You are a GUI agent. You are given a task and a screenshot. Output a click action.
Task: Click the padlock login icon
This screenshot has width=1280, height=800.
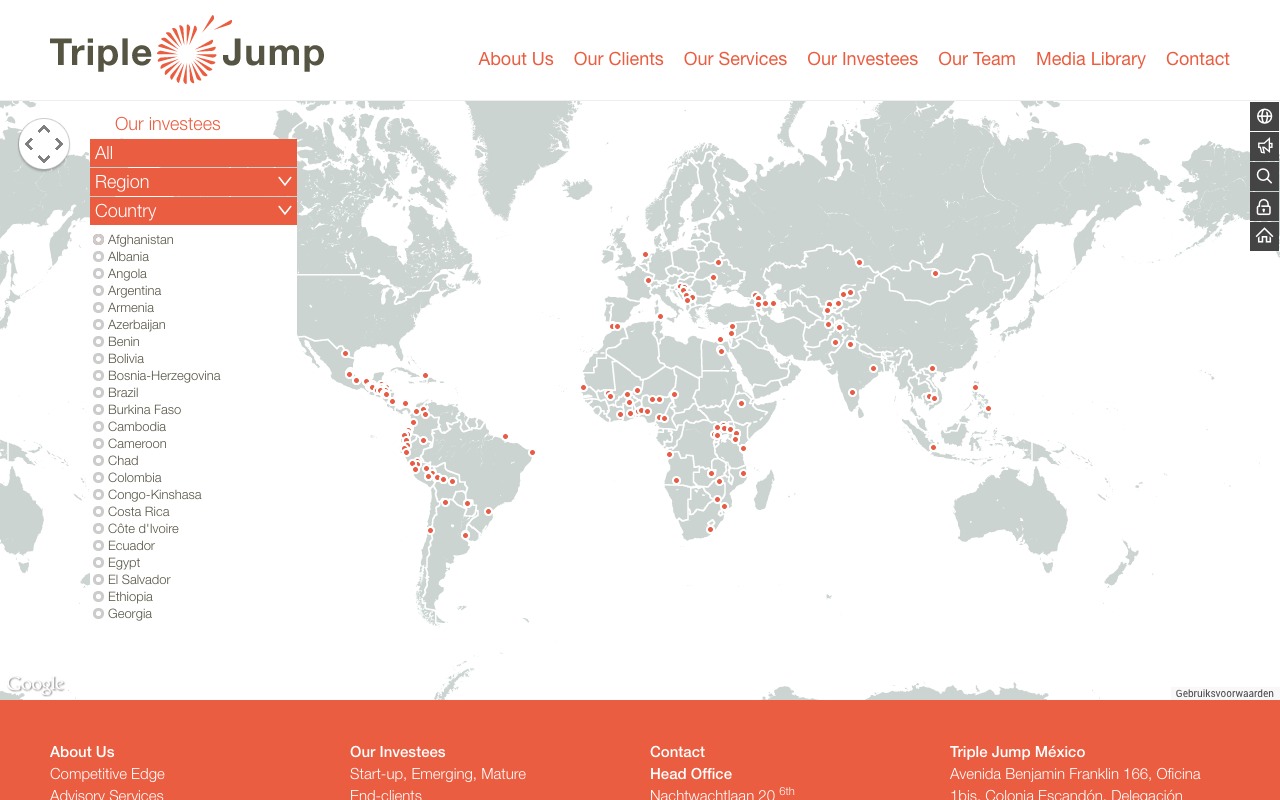(1264, 206)
